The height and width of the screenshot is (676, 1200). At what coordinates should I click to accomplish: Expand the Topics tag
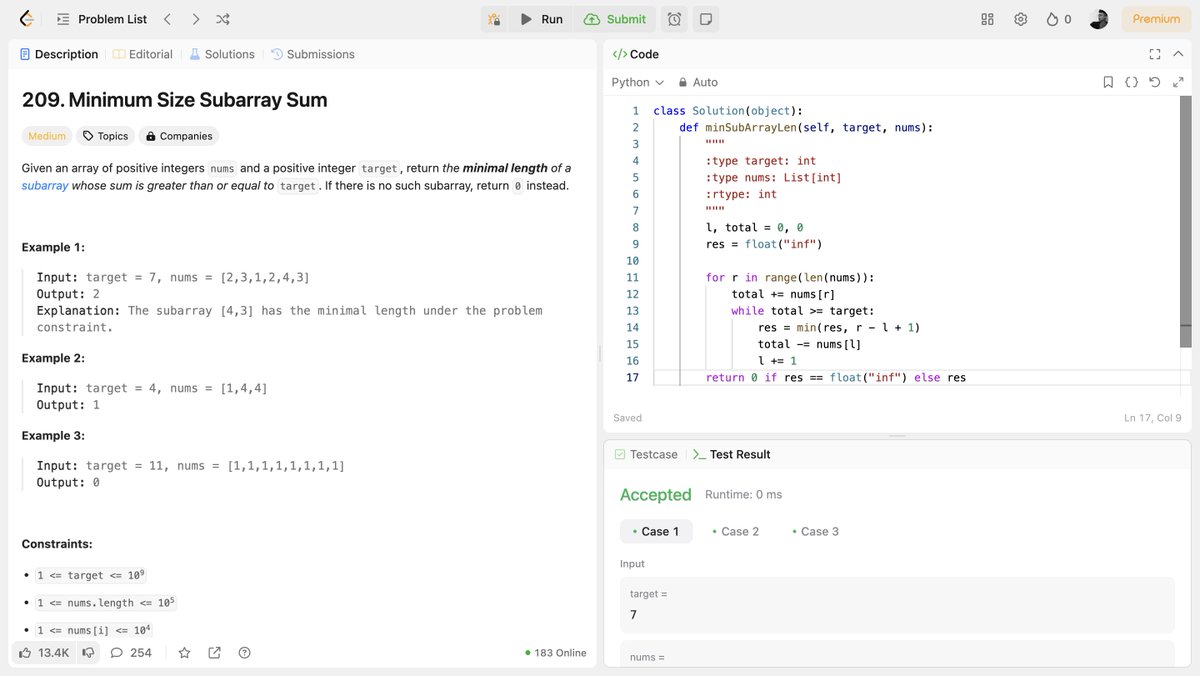(x=105, y=136)
